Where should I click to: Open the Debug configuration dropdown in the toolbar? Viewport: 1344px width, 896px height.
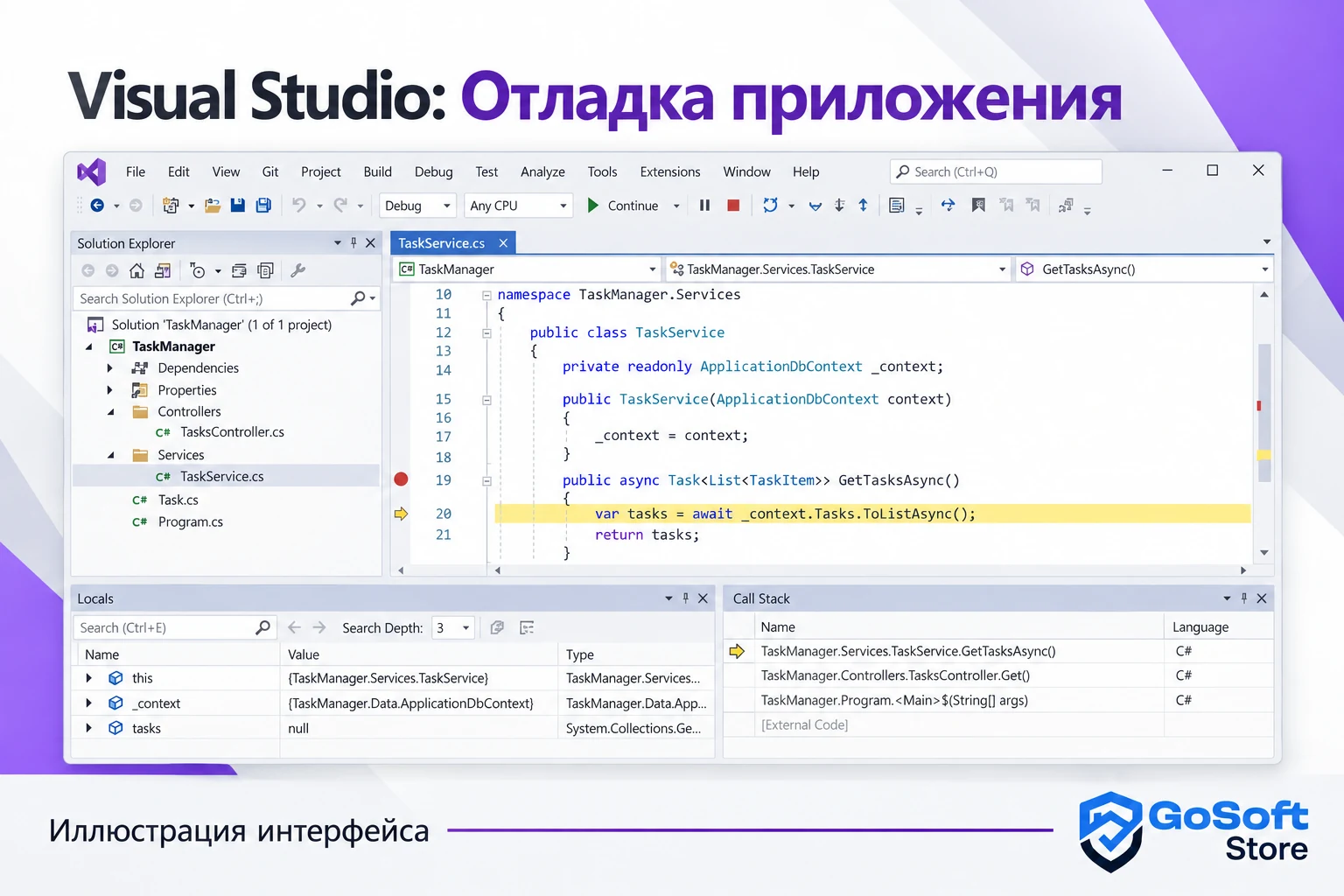pyautogui.click(x=417, y=206)
